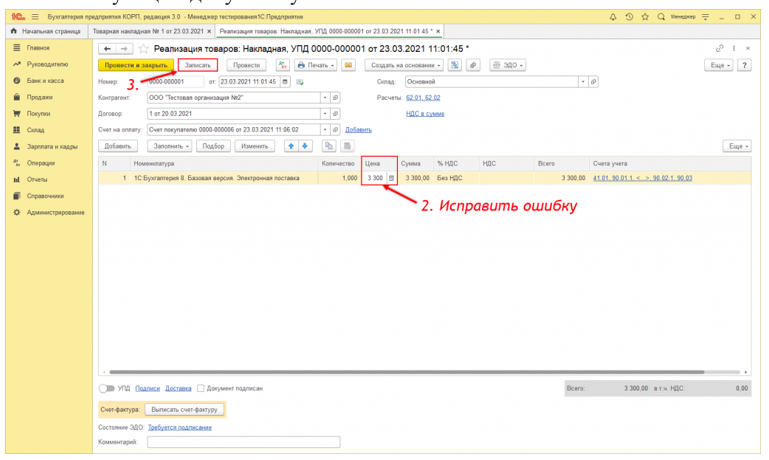Click the table Добавить button
The width and height of the screenshot is (769, 460).
(x=118, y=146)
